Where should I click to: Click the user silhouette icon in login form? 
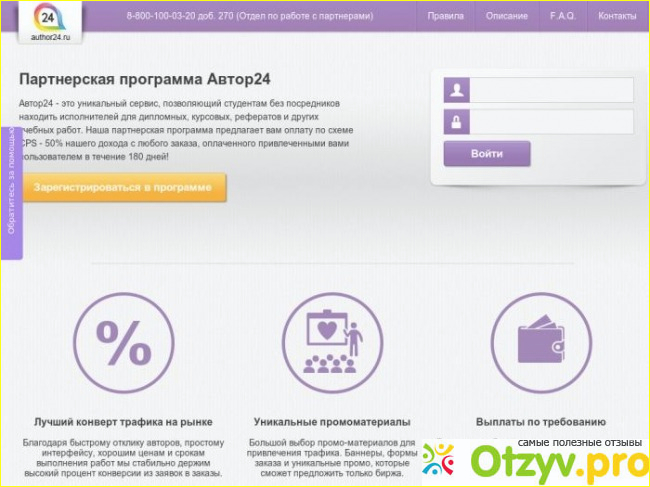pyautogui.click(x=457, y=91)
